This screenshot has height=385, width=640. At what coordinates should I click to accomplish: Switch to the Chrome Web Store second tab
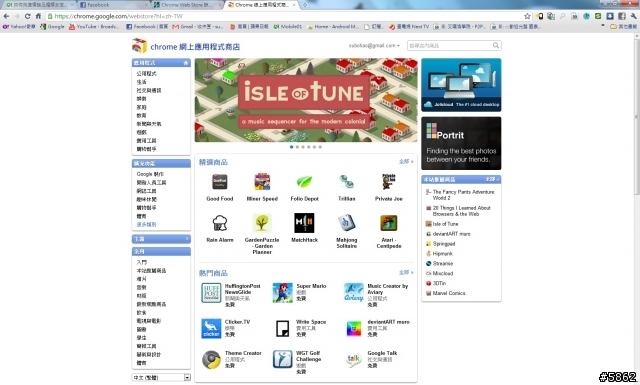(186, 5)
